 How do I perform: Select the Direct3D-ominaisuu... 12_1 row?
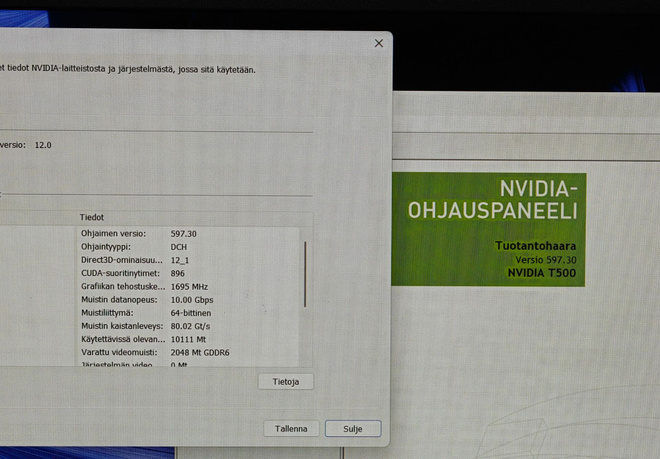[x=188, y=260]
